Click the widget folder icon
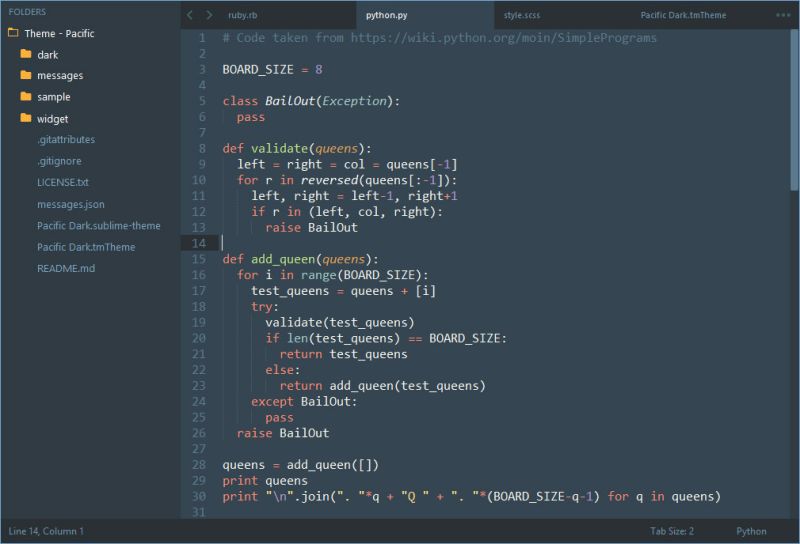Screen dimensions: 800x544 [x=26, y=118]
